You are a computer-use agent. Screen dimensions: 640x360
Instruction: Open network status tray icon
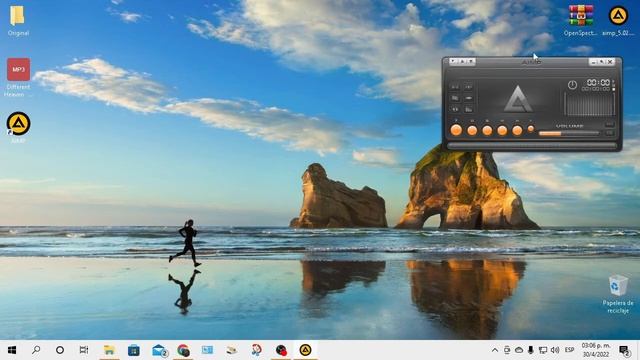point(542,350)
